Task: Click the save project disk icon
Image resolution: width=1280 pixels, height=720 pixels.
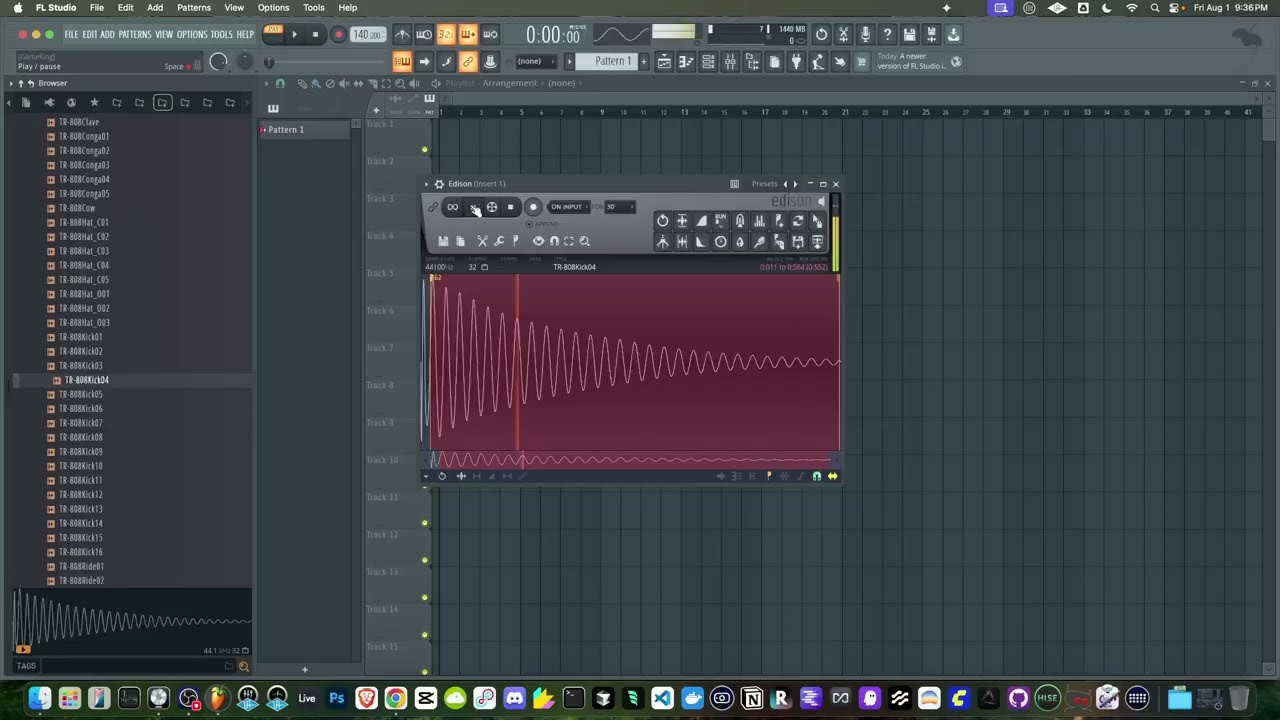Action: (x=909, y=34)
